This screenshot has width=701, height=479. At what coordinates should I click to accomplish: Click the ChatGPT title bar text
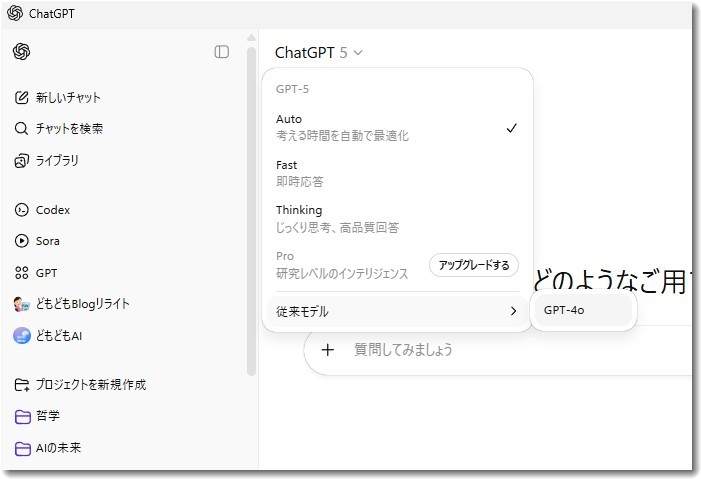[x=52, y=14]
